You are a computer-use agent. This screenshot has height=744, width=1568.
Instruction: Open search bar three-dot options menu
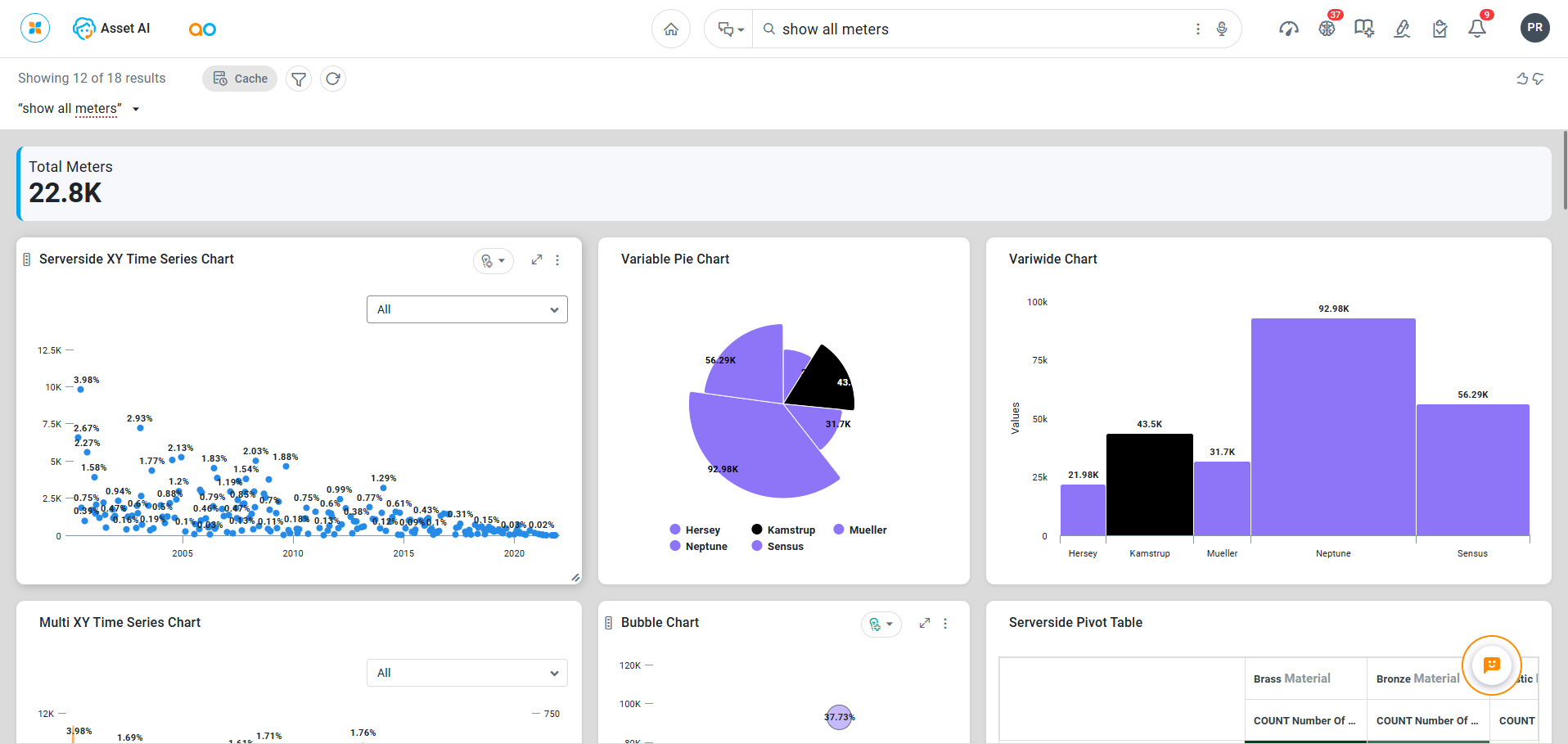click(1198, 29)
